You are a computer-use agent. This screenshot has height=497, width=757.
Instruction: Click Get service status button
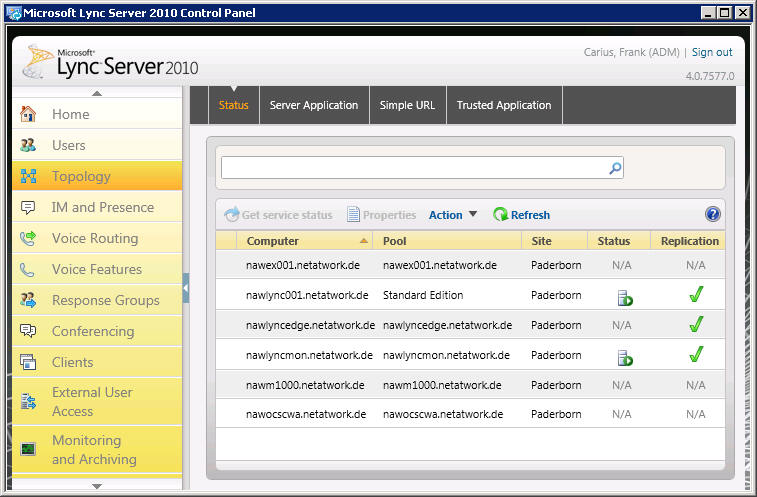tap(278, 215)
